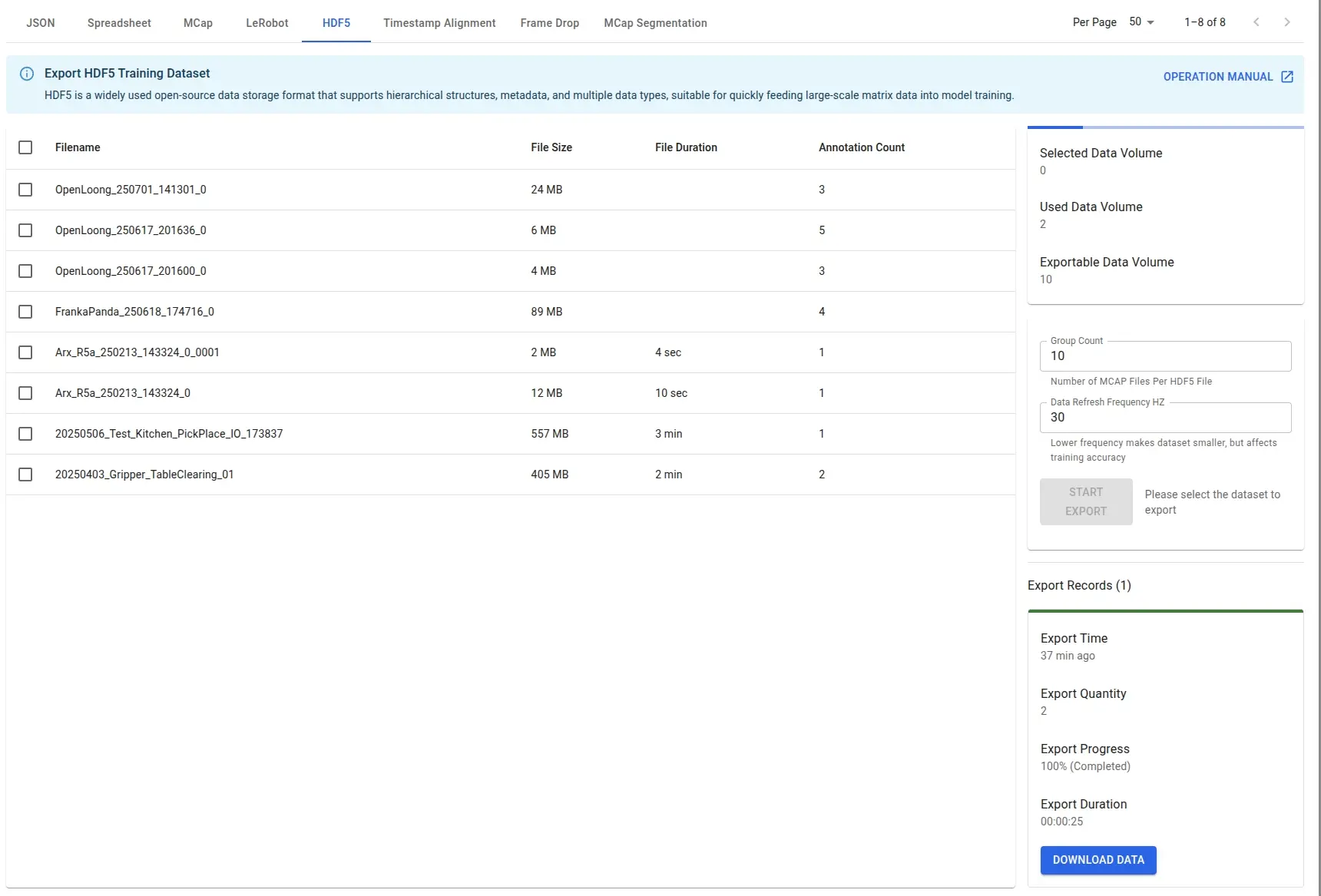Toggle the select-all checkbox in the Filename header
The height and width of the screenshot is (896, 1321).
point(25,147)
